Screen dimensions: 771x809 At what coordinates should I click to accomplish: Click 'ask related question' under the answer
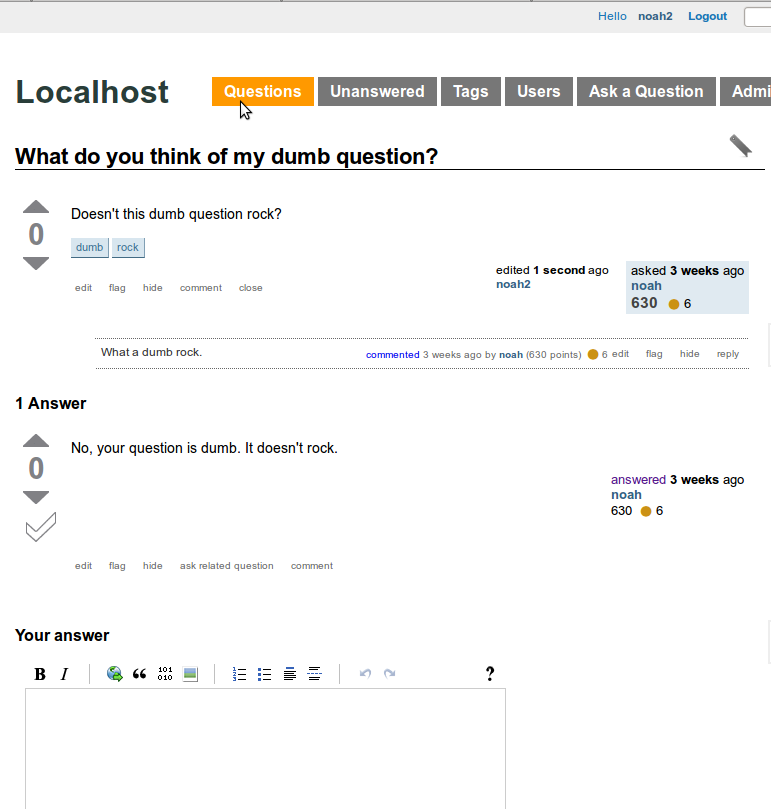pyautogui.click(x=226, y=566)
